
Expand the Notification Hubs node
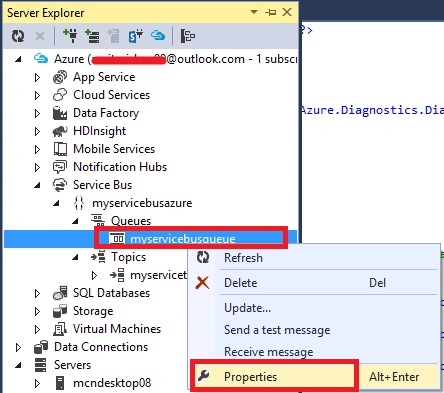(x=37, y=167)
